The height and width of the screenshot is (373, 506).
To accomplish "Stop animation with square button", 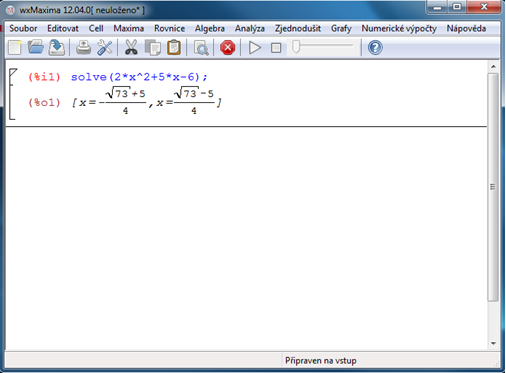I will point(276,48).
